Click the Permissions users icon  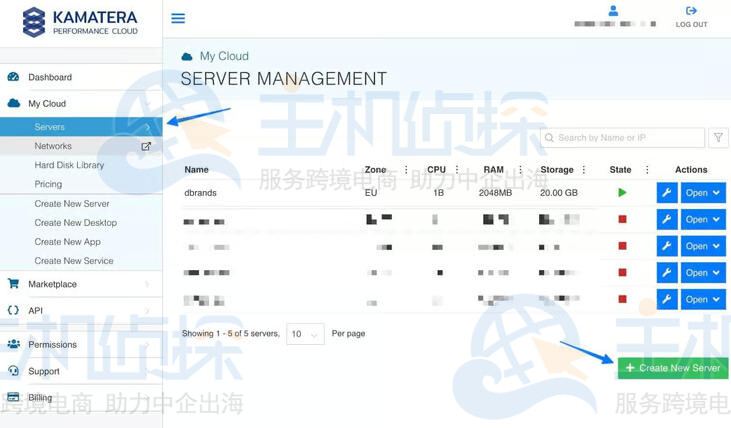(14, 344)
